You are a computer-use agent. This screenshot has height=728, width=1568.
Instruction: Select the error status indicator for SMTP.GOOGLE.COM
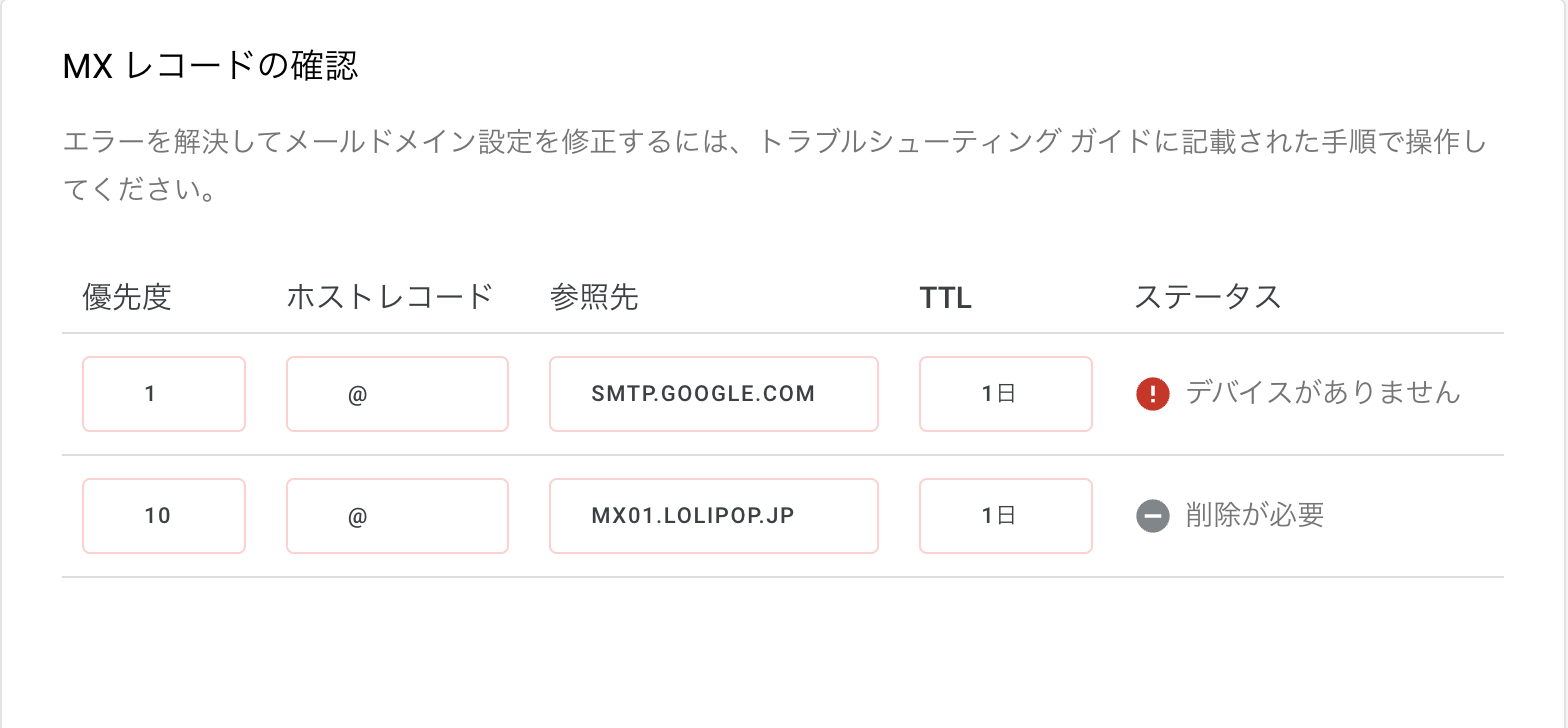pos(1152,394)
